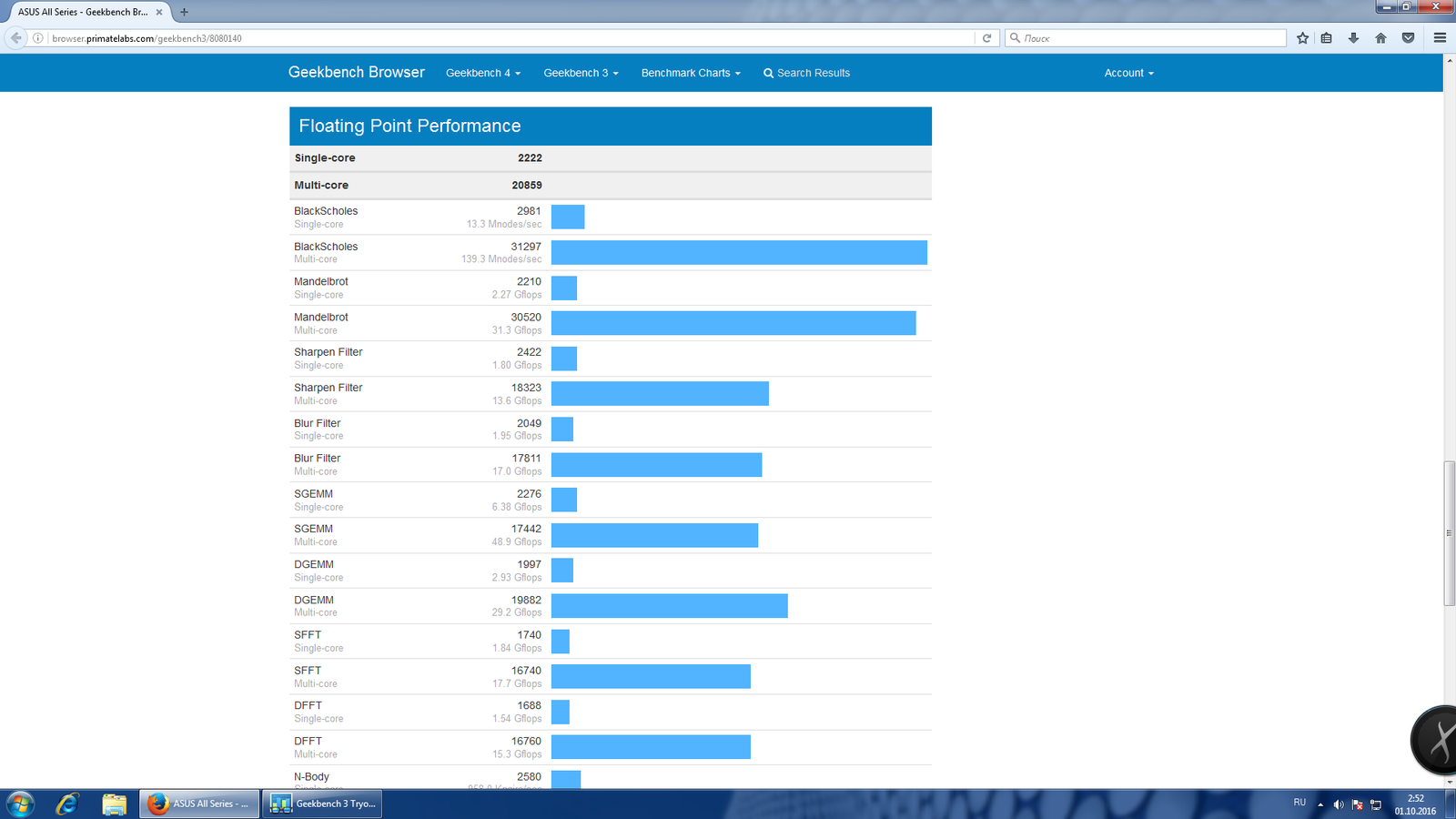
Task: Expand the Geekbench 3 dropdown
Action: click(581, 73)
